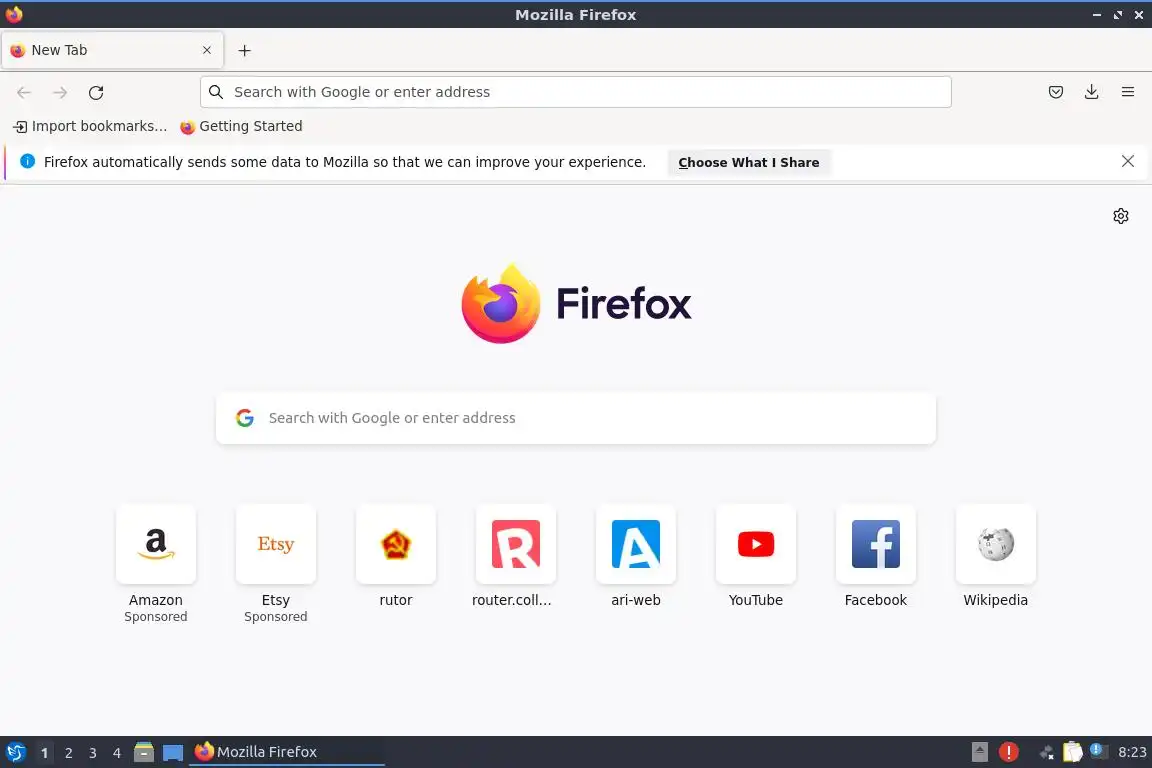This screenshot has height=768, width=1152.
Task: Click red exclamation alert tray icon
Action: click(1009, 752)
